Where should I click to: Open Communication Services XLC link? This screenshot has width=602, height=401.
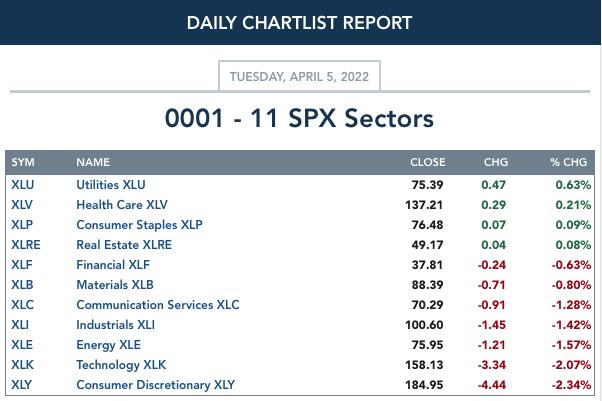pyautogui.click(x=158, y=305)
